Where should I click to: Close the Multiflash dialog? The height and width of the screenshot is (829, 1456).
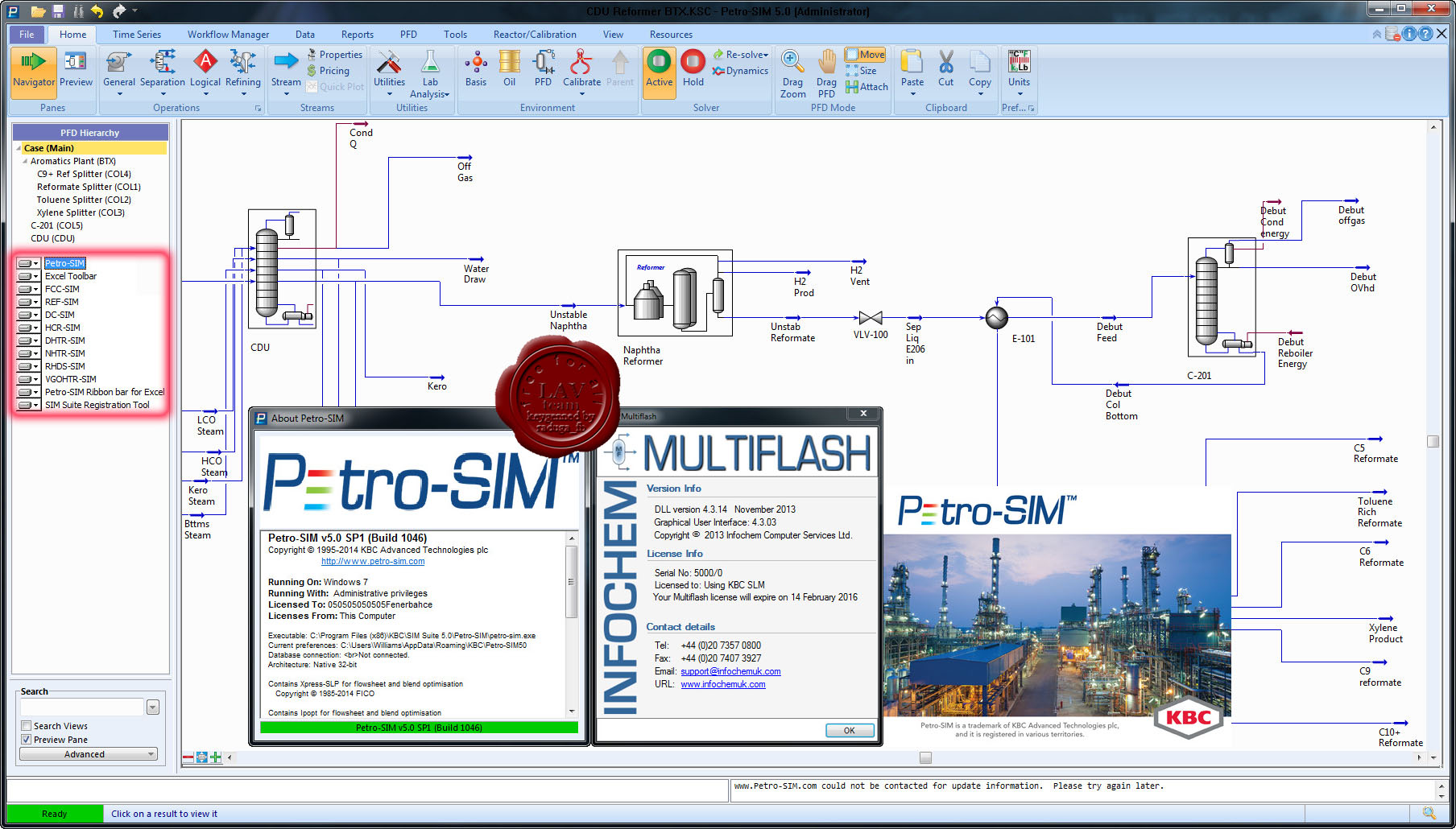pyautogui.click(x=863, y=414)
